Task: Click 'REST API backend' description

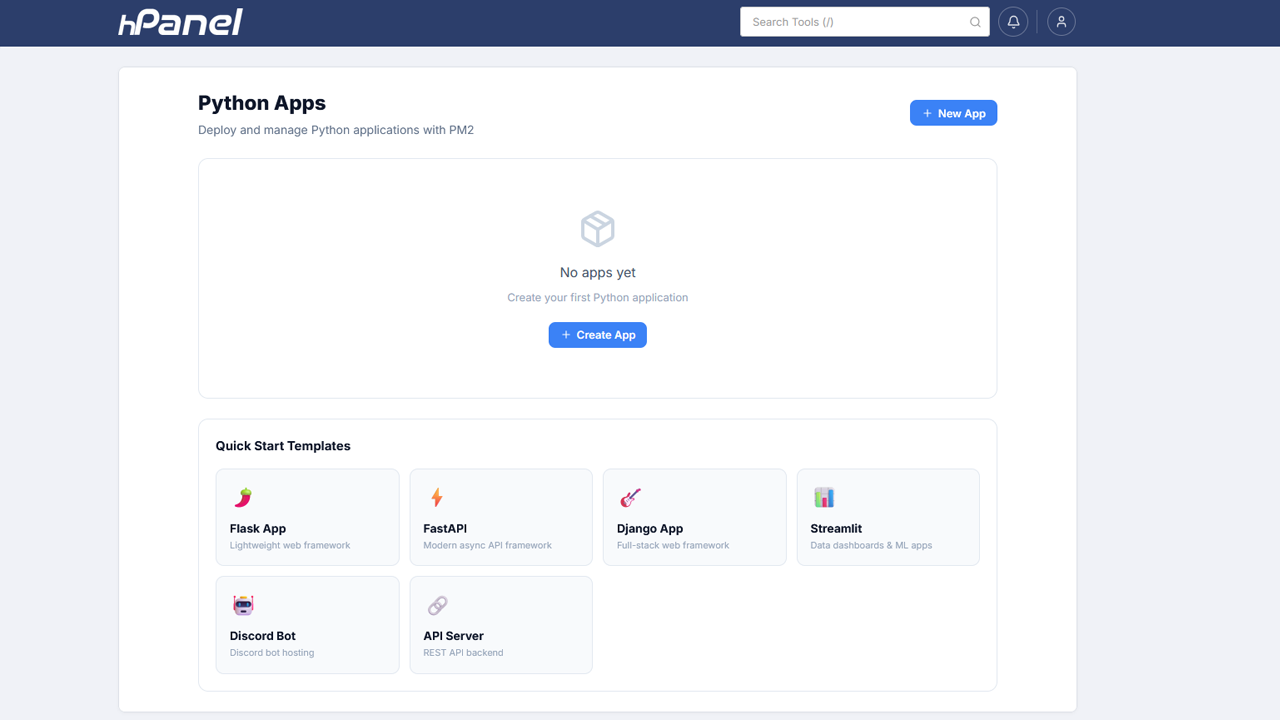Action: (x=463, y=652)
